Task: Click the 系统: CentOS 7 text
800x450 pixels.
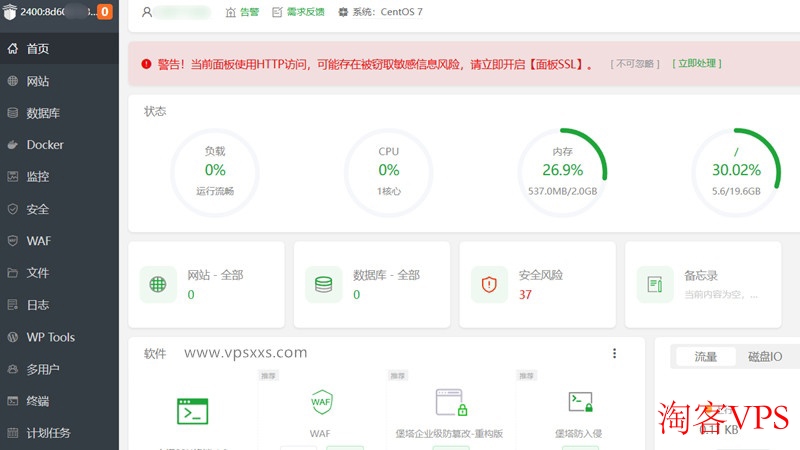Action: [387, 12]
